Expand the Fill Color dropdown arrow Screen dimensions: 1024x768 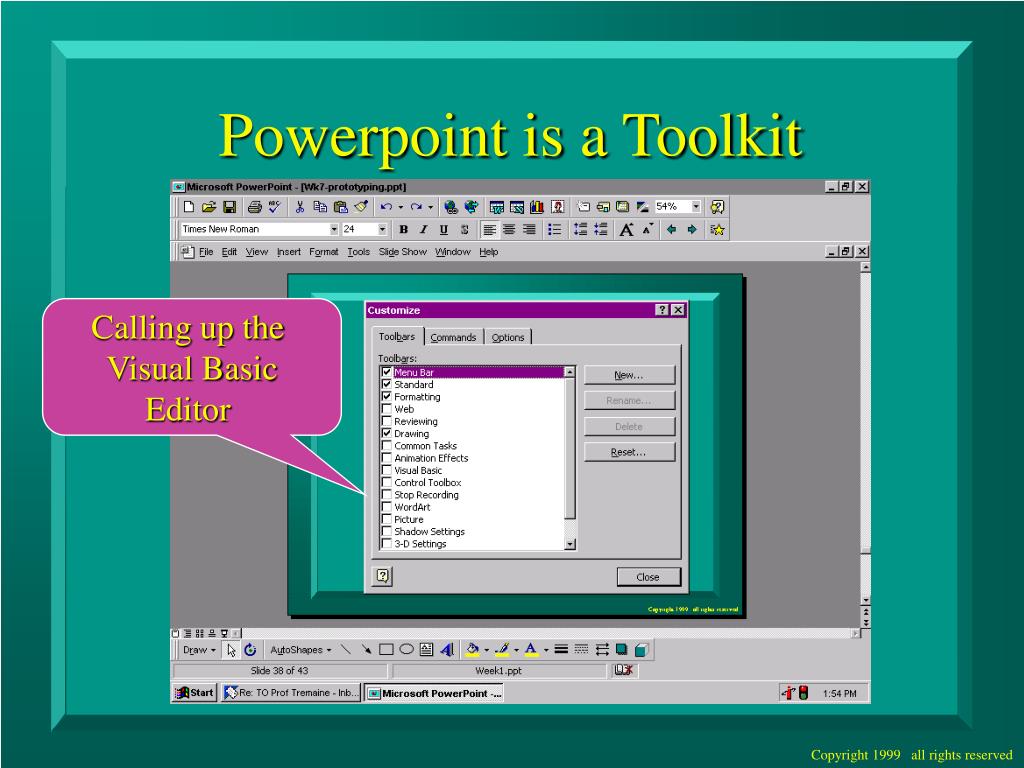point(487,650)
